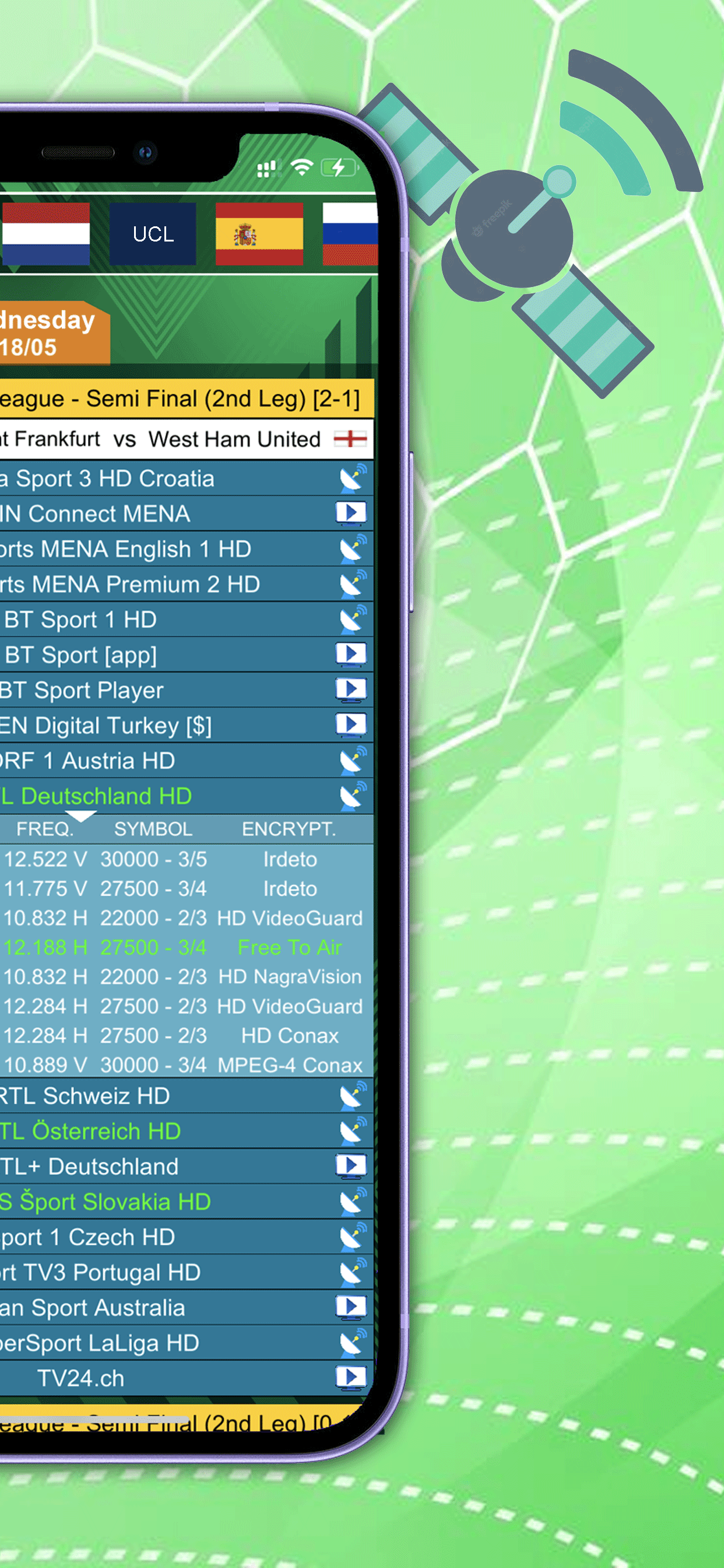Image resolution: width=724 pixels, height=1568 pixels.
Task: Tap satellite icon for RTL Schweiz HD
Action: tap(352, 1095)
